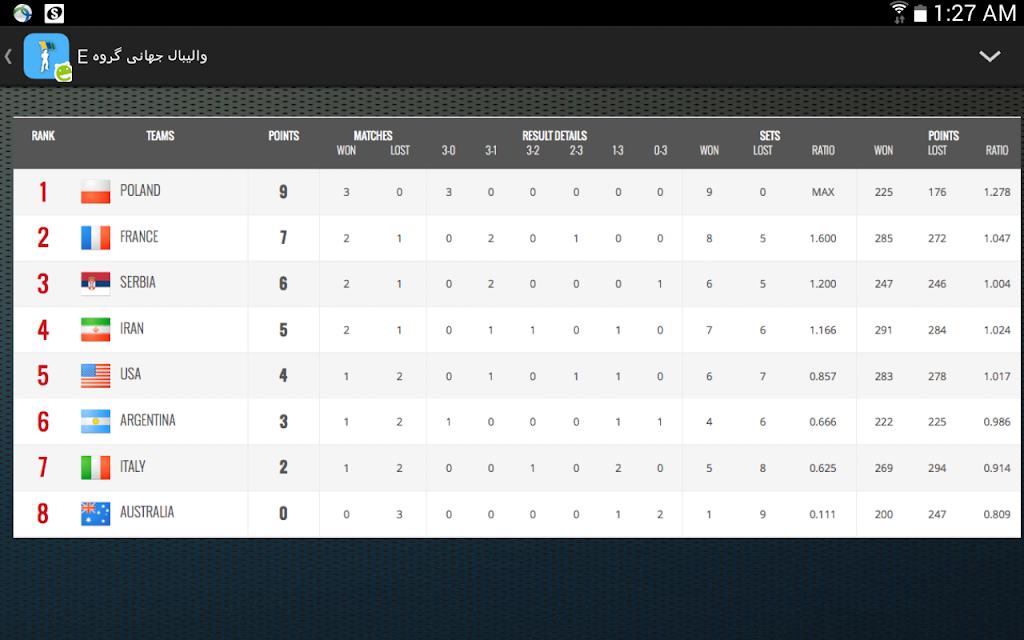Tap rank number 8
Screen dimensions: 1024x640
pos(43,514)
